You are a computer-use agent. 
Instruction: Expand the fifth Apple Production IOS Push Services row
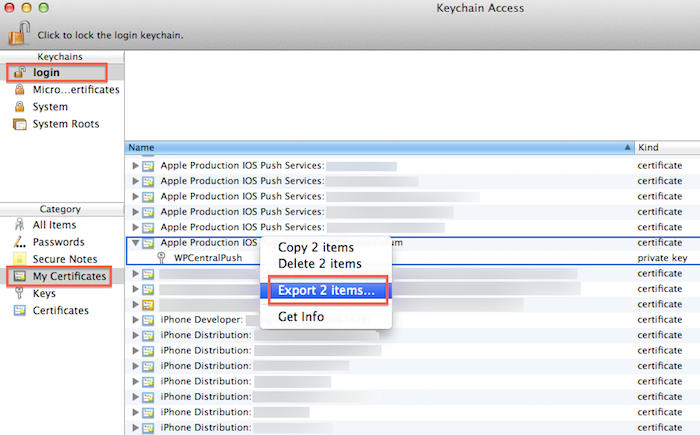point(135,227)
